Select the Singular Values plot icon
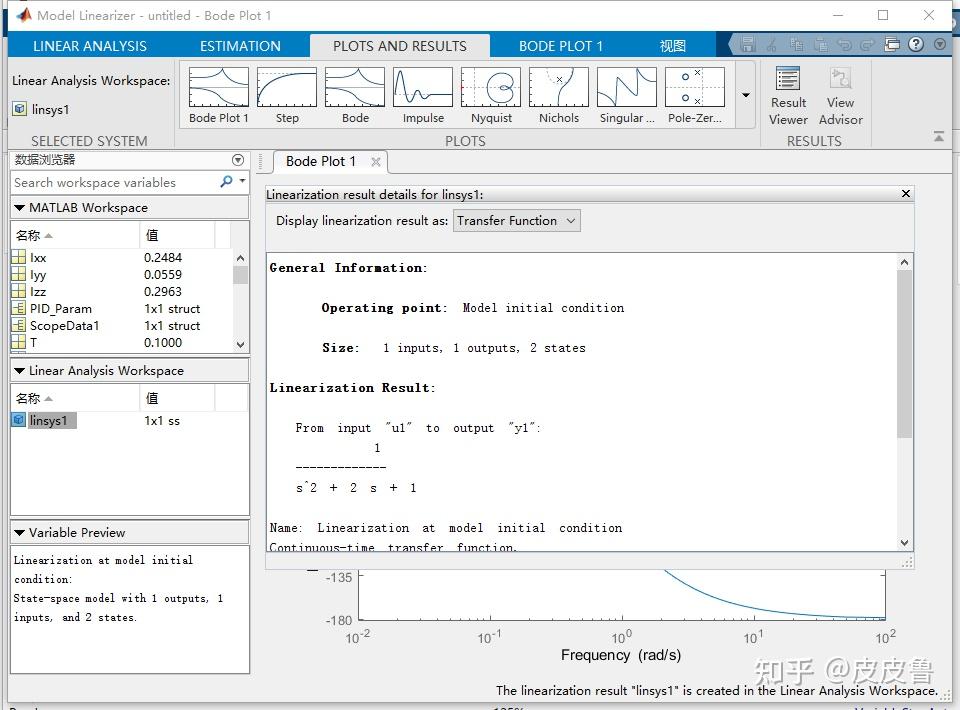The width and height of the screenshot is (960, 710). [626, 88]
